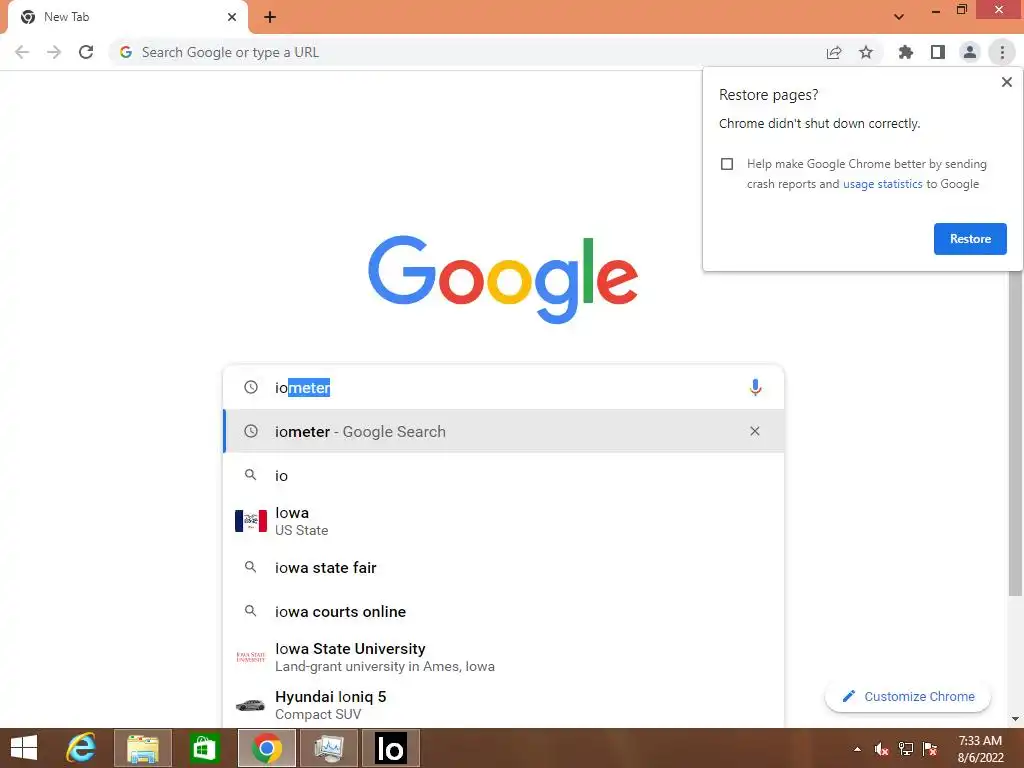The width and height of the screenshot is (1024, 768).
Task: Open the tab search chevron in the title bar
Action: coord(899,17)
